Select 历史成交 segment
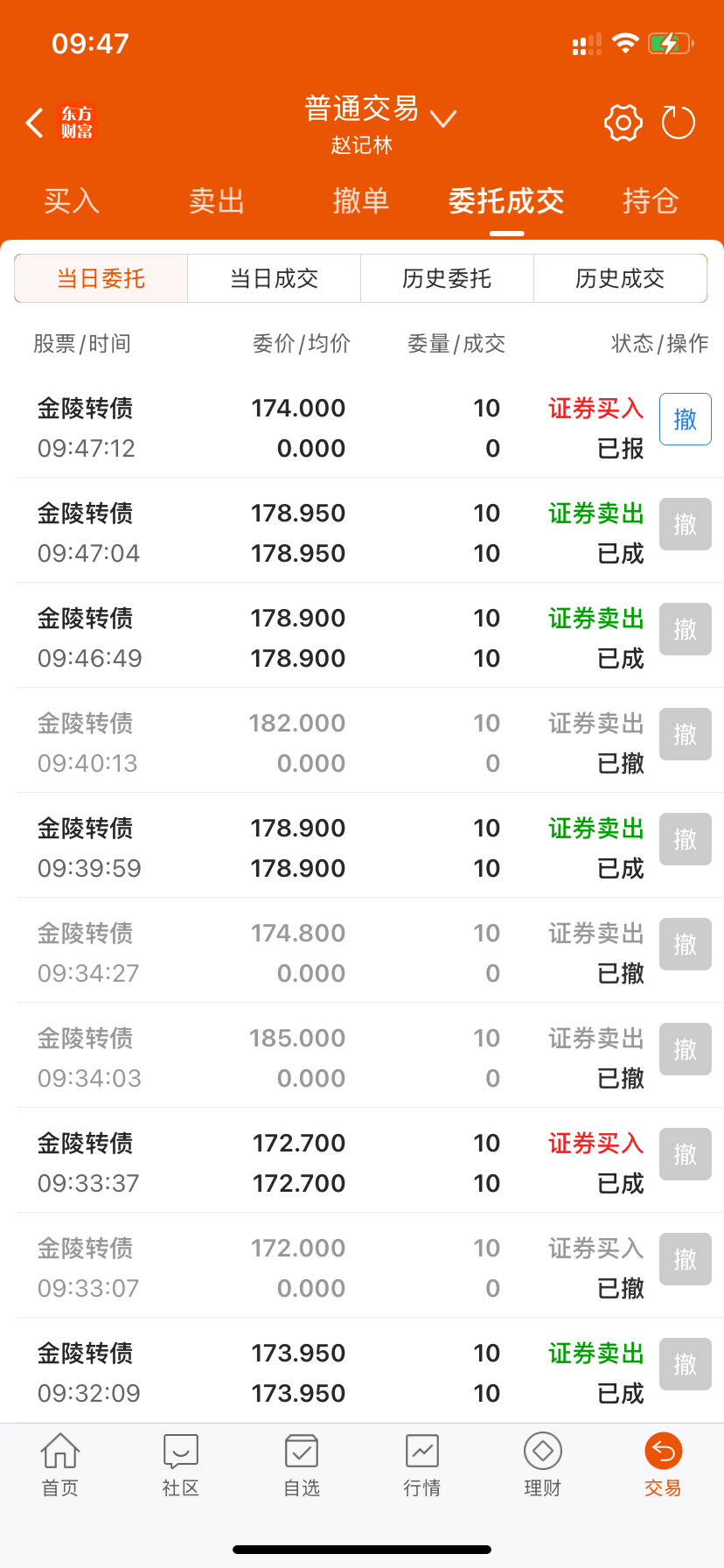Viewport: 724px width, 1568px height. point(620,278)
